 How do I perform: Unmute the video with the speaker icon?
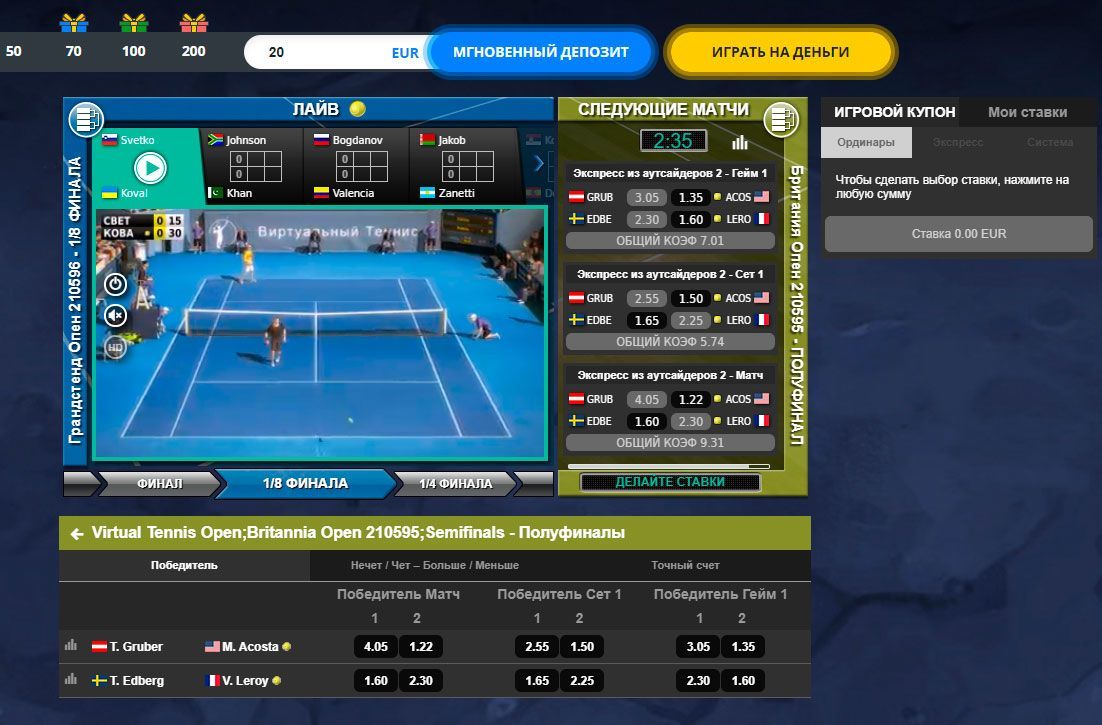pyautogui.click(x=115, y=316)
